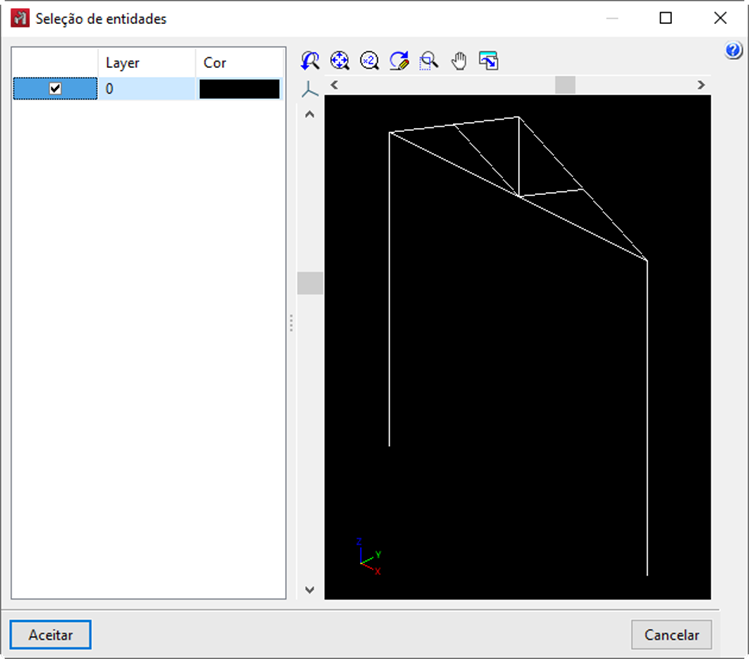Click the layer 0 black color swatch

coord(239,89)
